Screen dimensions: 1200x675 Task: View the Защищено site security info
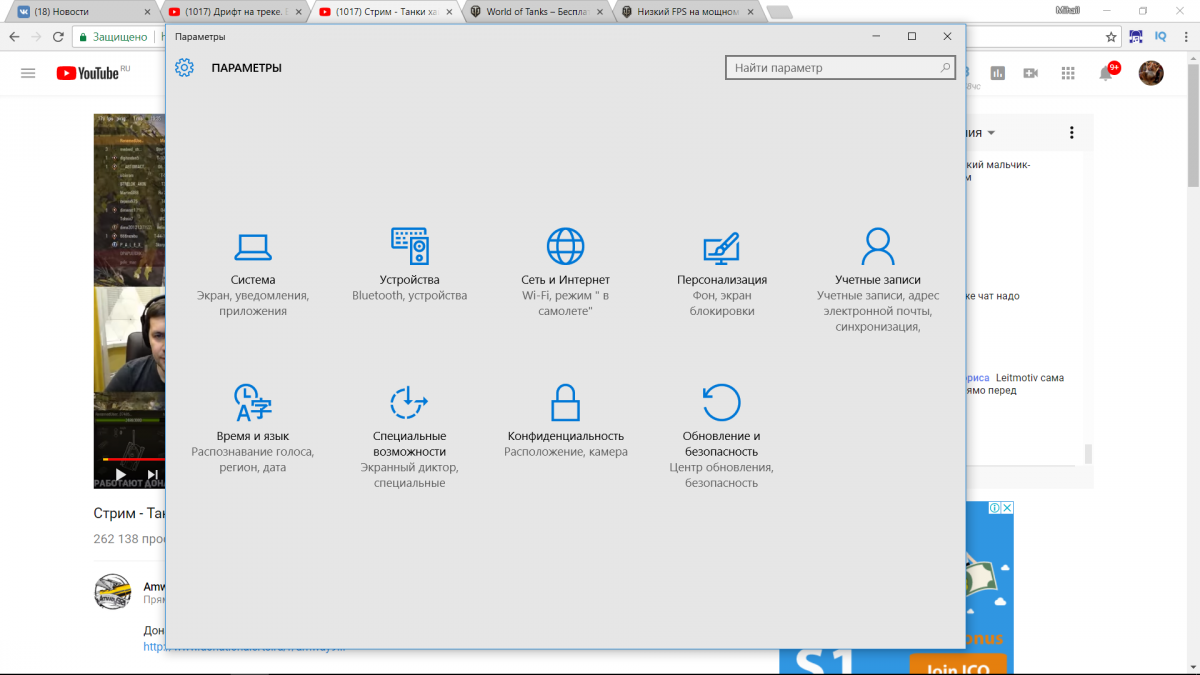114,36
